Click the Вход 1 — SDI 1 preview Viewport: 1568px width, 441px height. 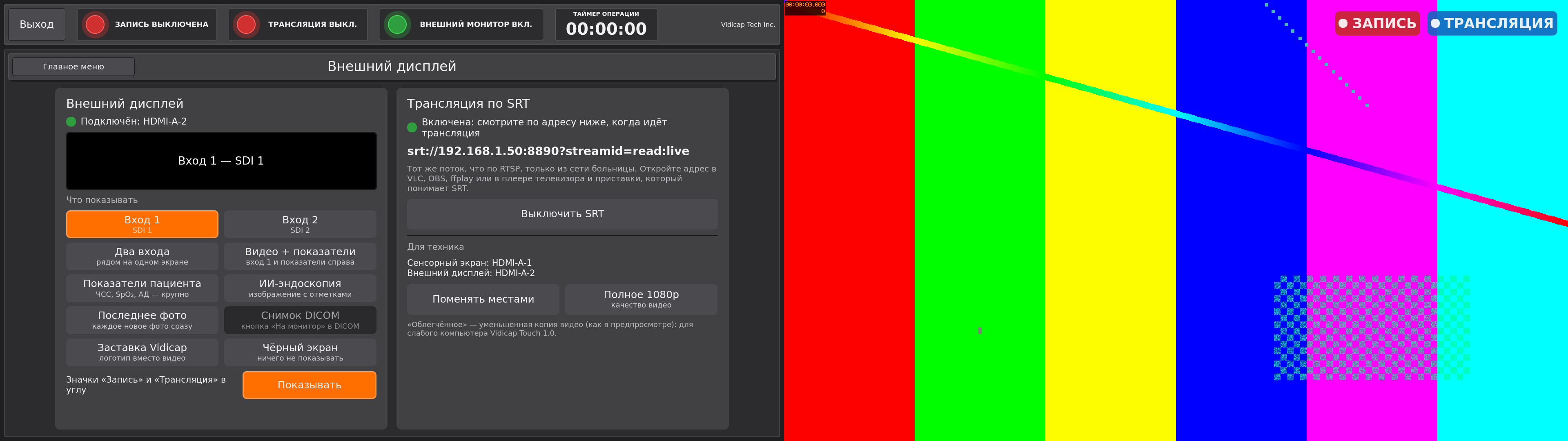pos(222,161)
